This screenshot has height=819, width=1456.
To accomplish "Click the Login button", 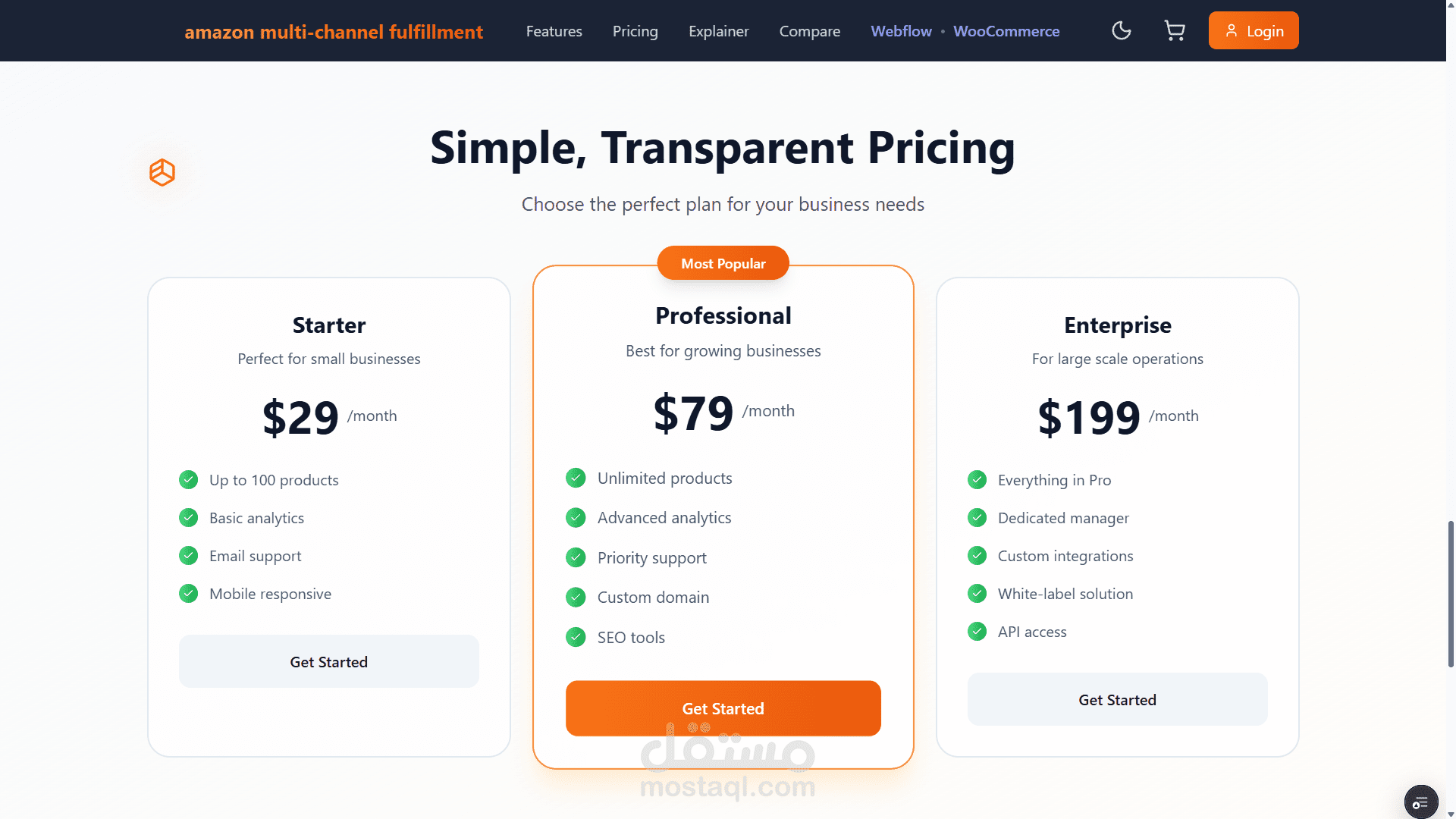I will point(1253,31).
